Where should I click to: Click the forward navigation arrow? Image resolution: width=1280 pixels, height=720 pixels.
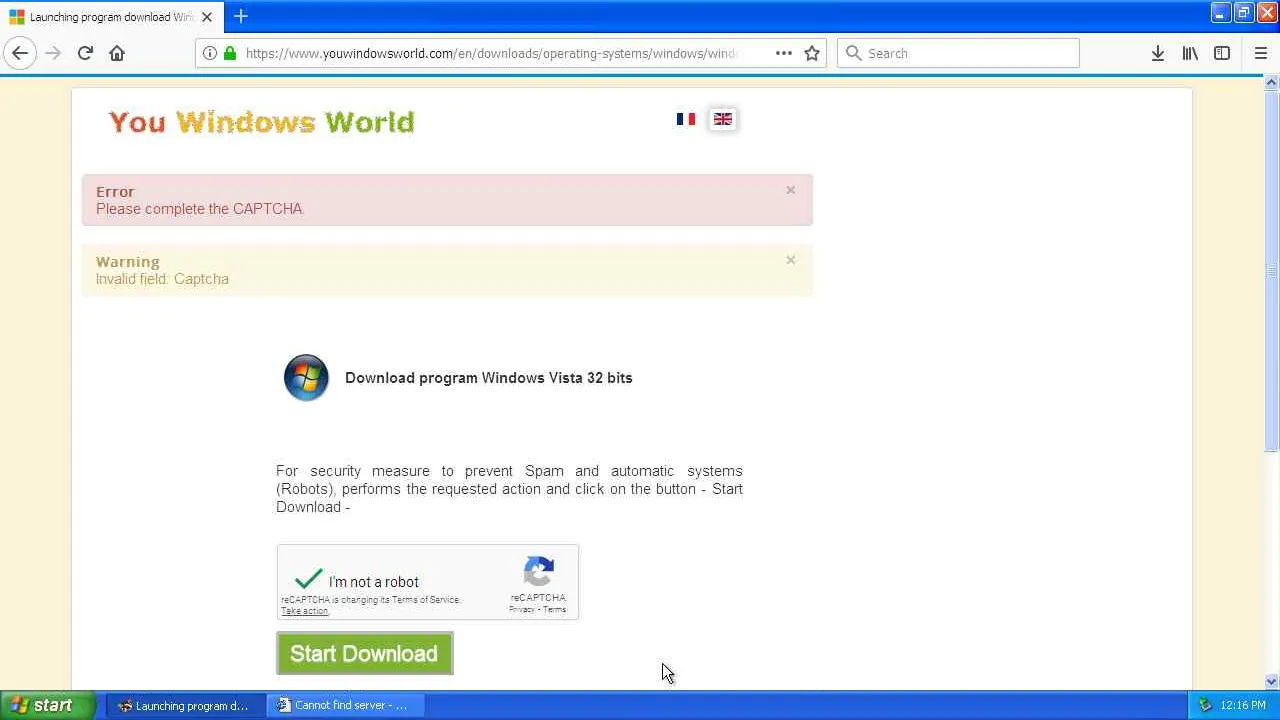[x=53, y=53]
